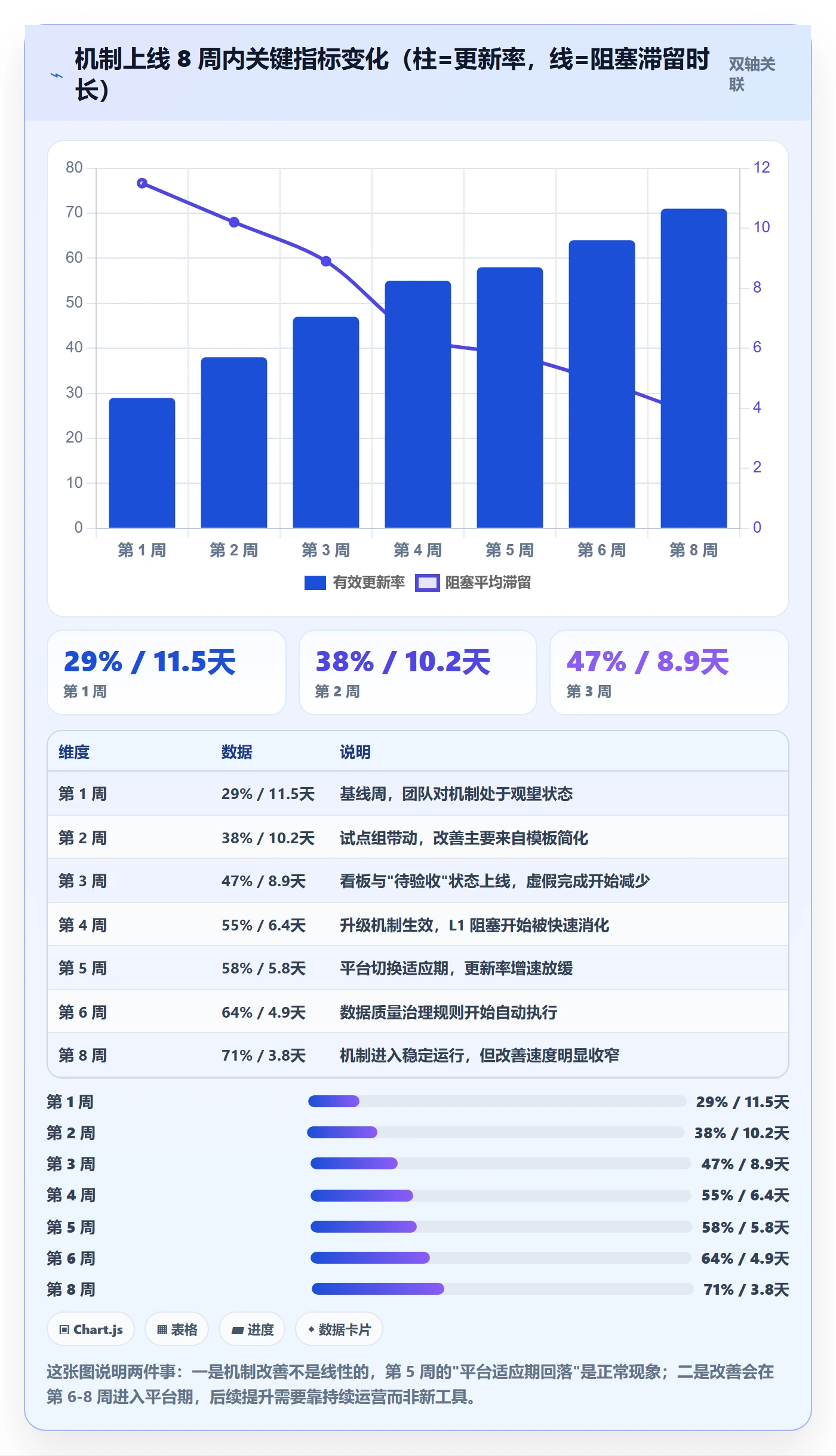
Task: Click the text '数据质量治理规则开始自动执行'
Action: point(448,1012)
